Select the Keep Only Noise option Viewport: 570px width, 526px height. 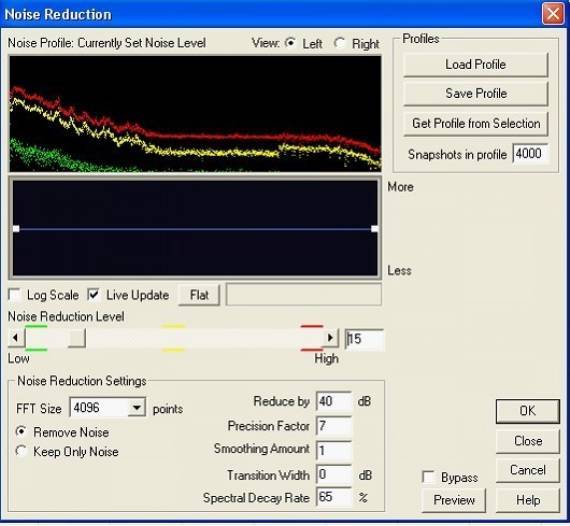(x=21, y=451)
